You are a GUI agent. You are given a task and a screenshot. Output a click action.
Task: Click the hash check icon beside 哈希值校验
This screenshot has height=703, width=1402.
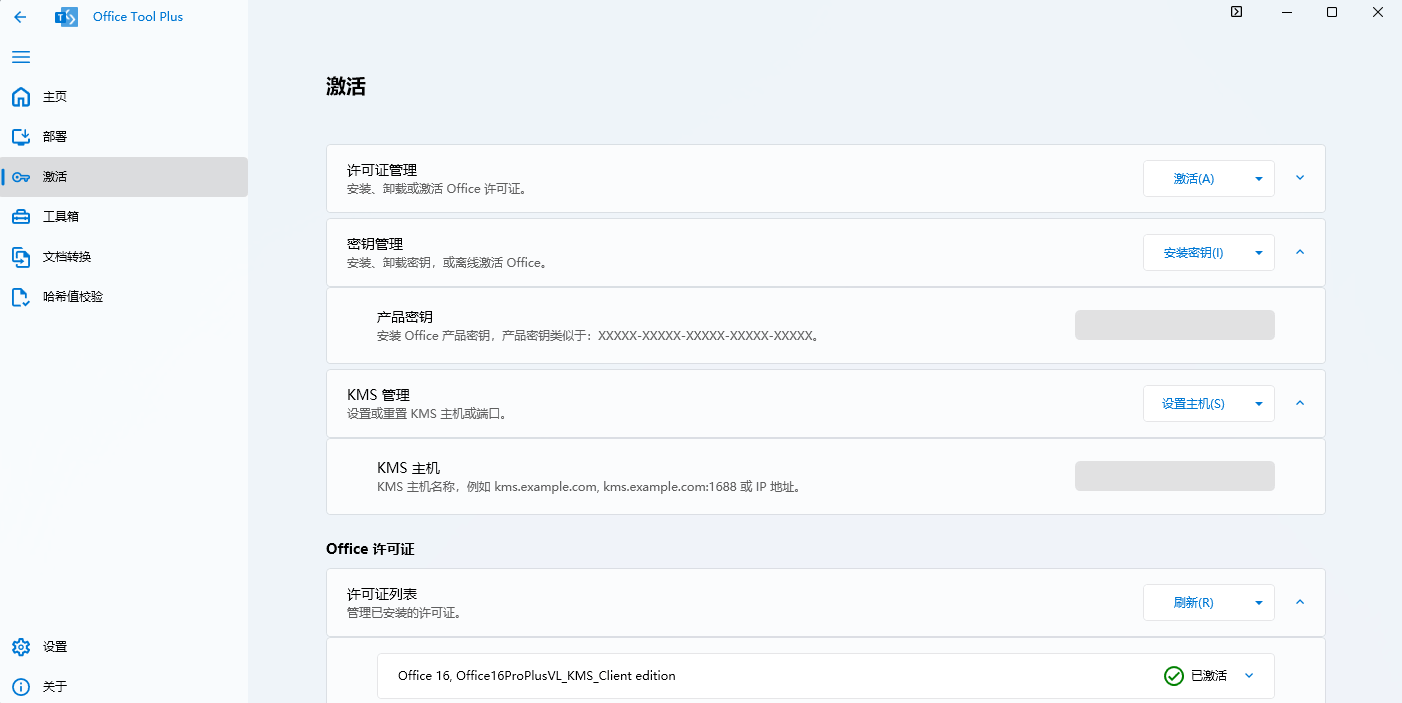[x=21, y=297]
